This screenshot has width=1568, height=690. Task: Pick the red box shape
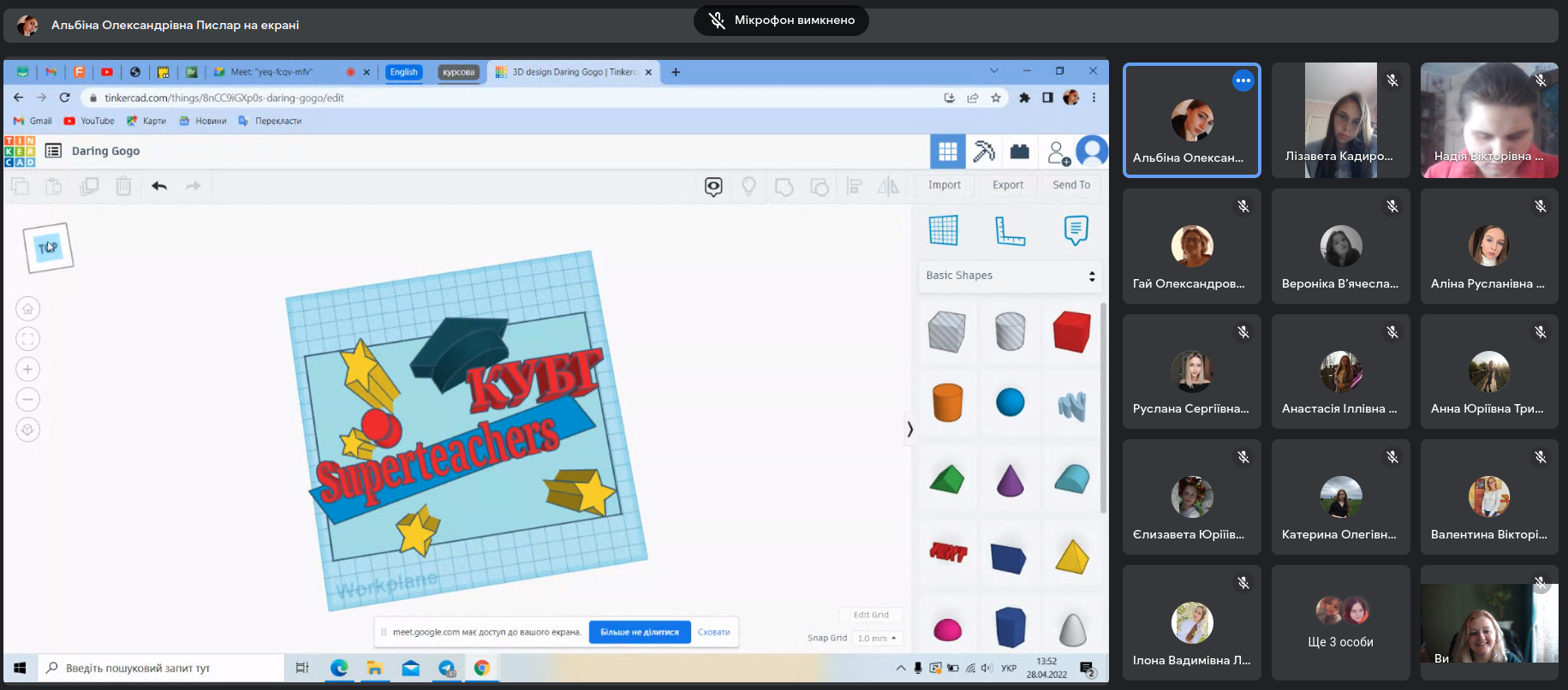point(1071,331)
